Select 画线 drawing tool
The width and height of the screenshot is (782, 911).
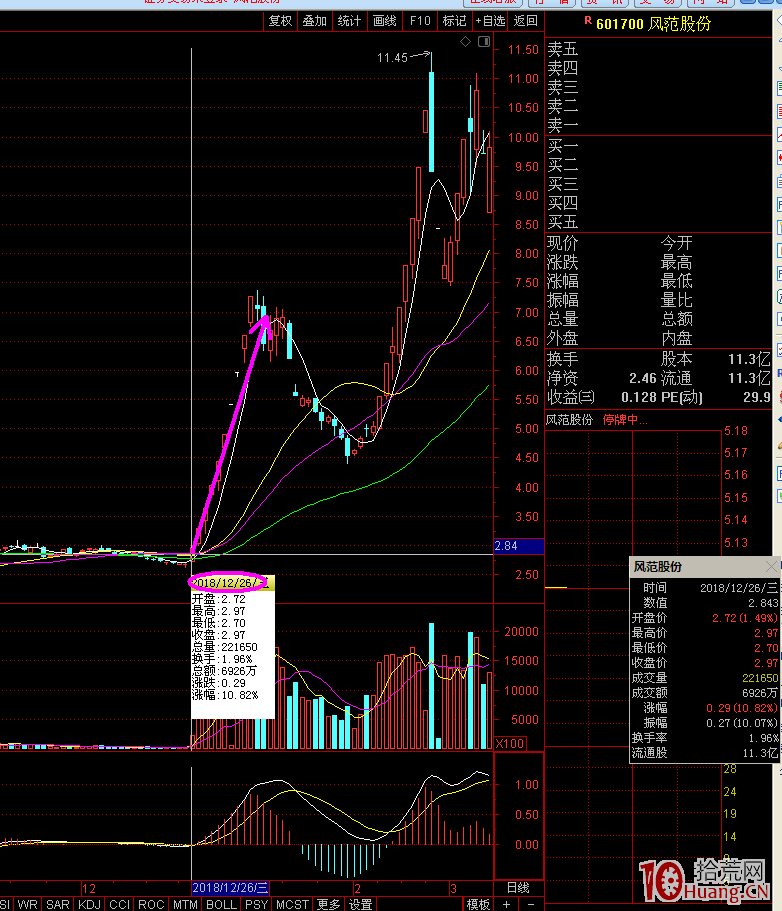tap(384, 21)
